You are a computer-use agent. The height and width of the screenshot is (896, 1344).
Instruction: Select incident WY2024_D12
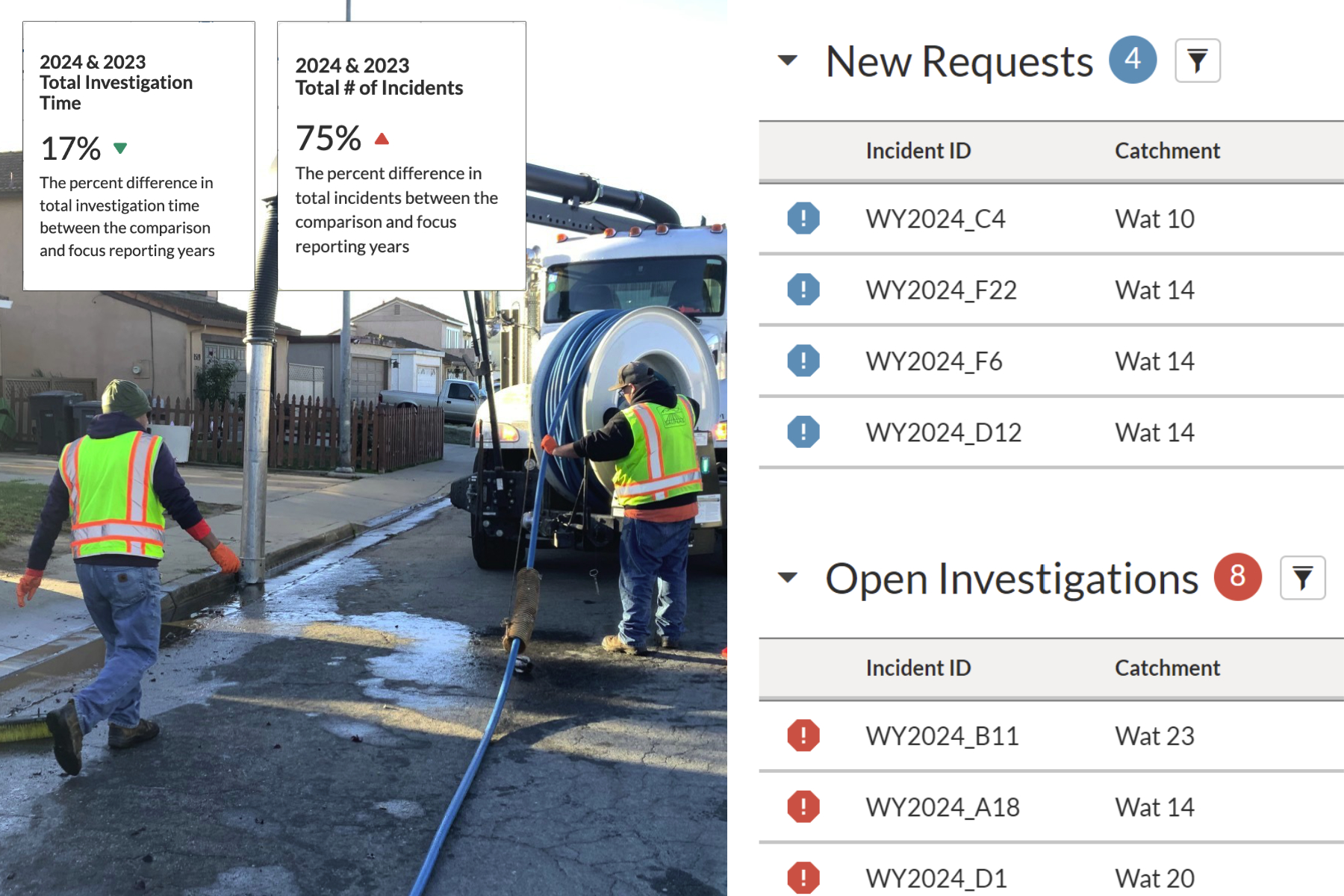coord(943,432)
